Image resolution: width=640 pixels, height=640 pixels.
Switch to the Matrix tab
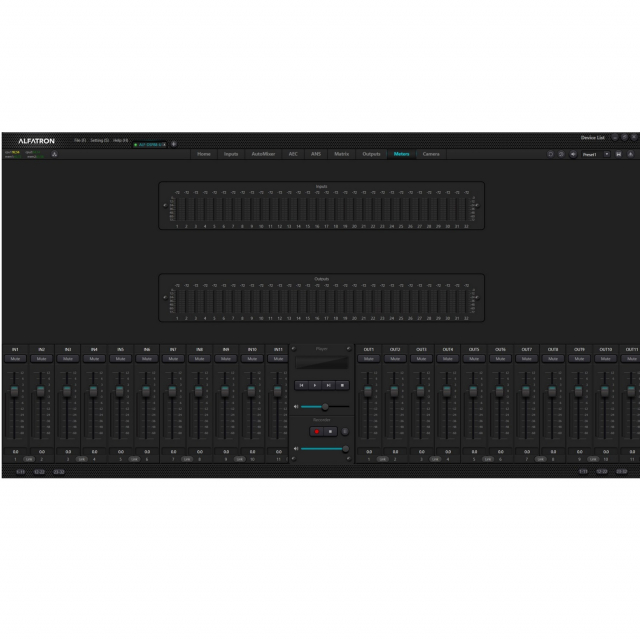[x=342, y=154]
